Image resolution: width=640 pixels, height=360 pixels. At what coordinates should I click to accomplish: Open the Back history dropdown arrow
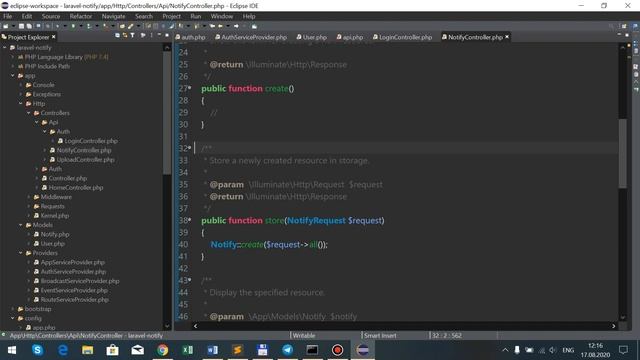point(228,26)
